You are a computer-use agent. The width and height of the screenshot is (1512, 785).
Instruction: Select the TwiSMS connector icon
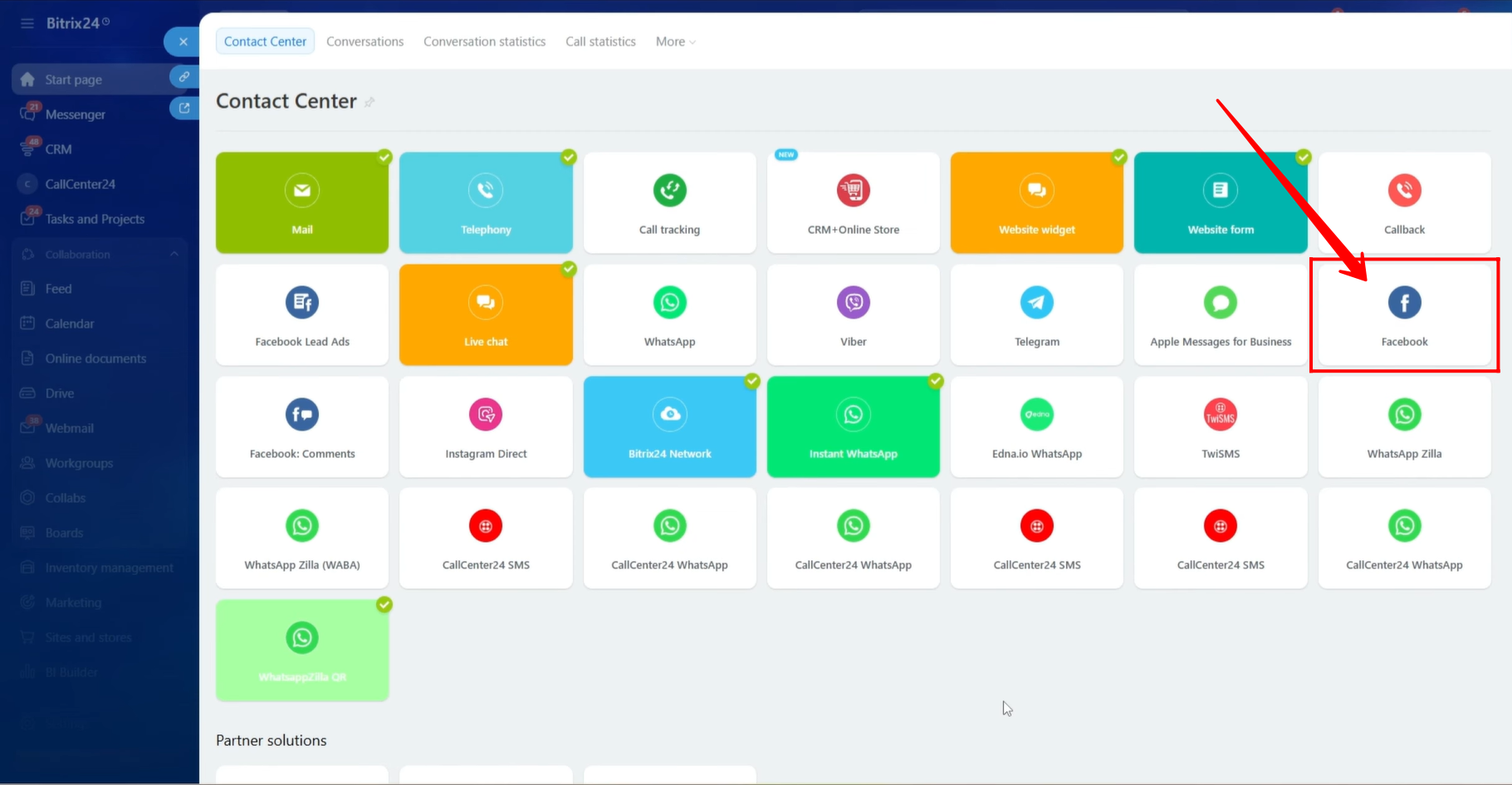1220,414
